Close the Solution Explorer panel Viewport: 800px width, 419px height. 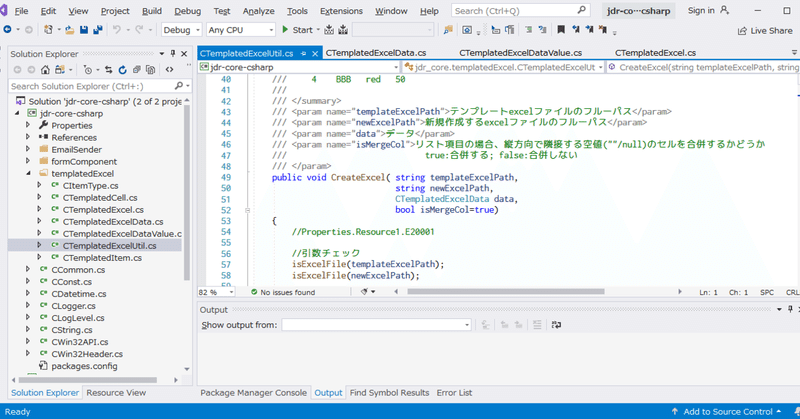(x=184, y=53)
